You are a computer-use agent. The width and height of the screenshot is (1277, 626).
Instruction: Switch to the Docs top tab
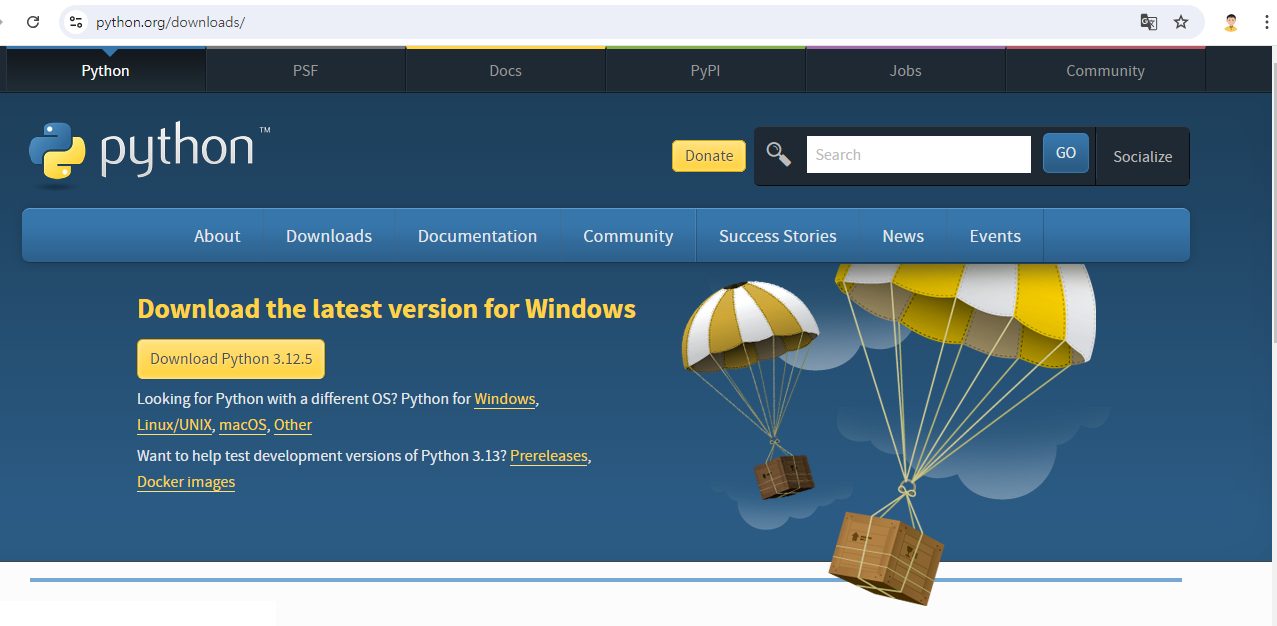pyautogui.click(x=506, y=70)
